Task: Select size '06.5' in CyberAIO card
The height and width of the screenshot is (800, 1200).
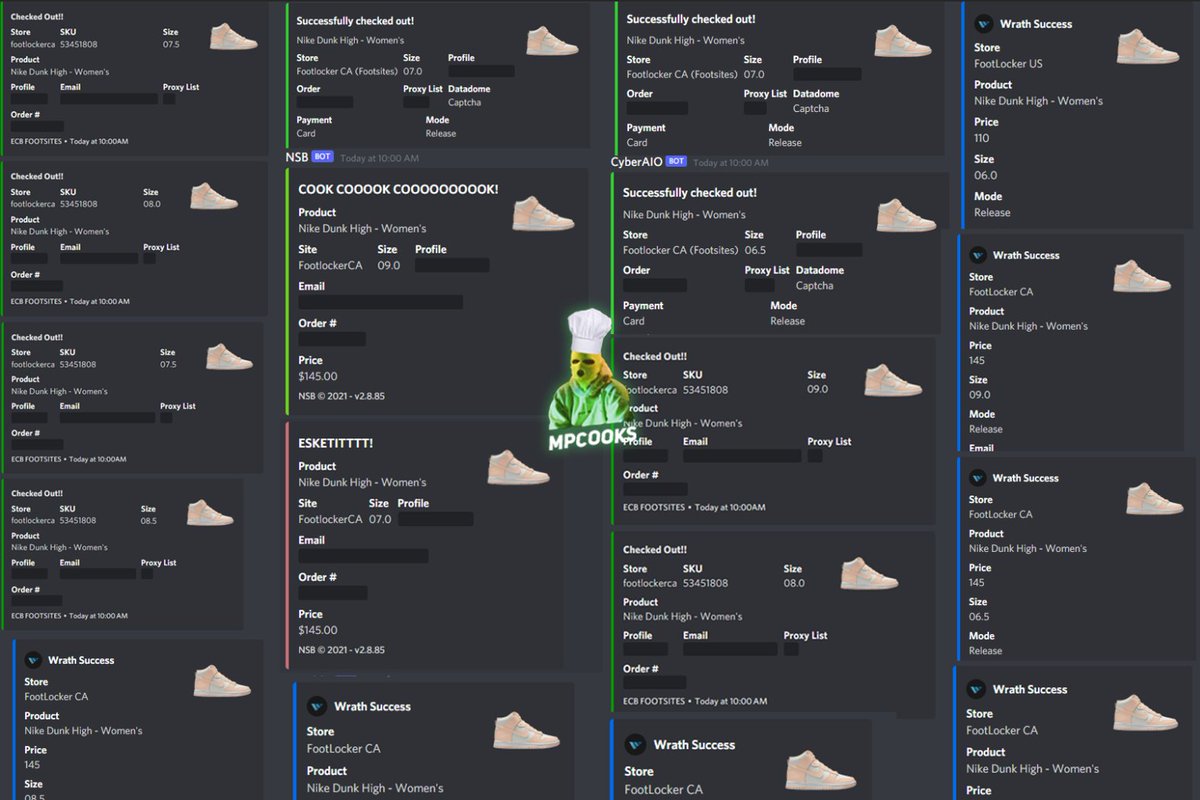Action: click(x=755, y=250)
